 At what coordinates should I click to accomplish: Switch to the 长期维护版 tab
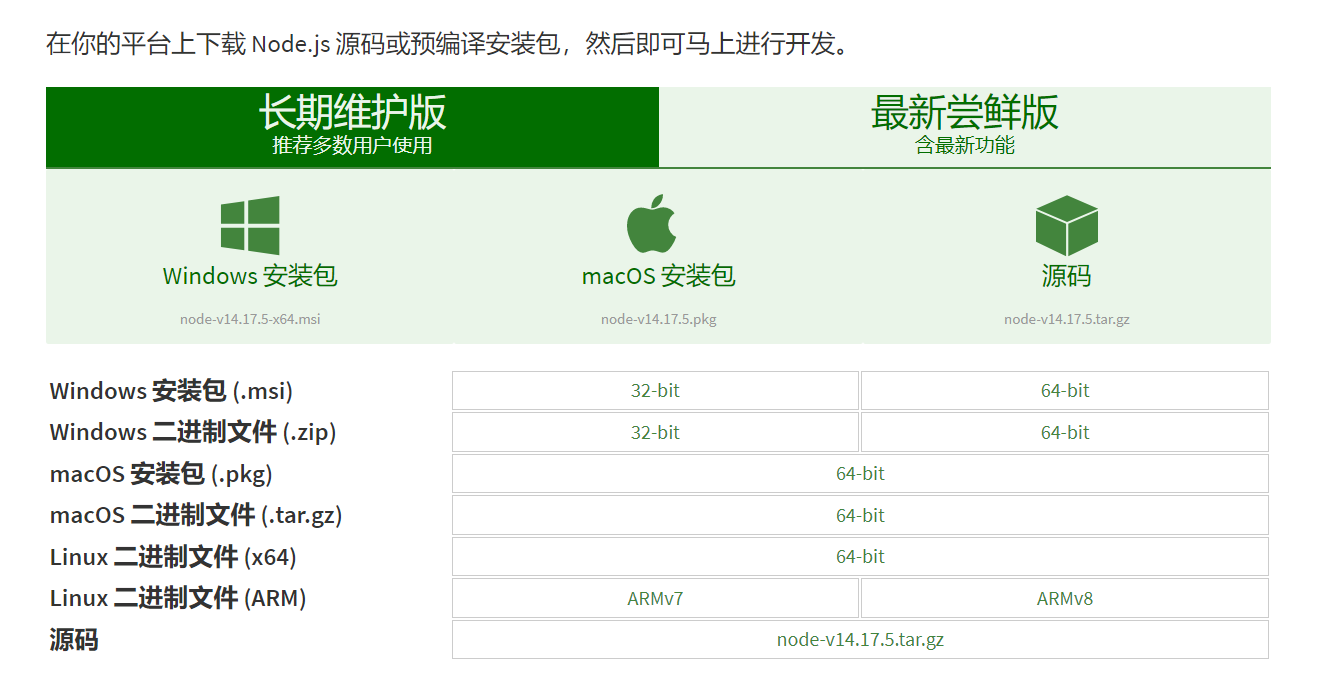(352, 127)
